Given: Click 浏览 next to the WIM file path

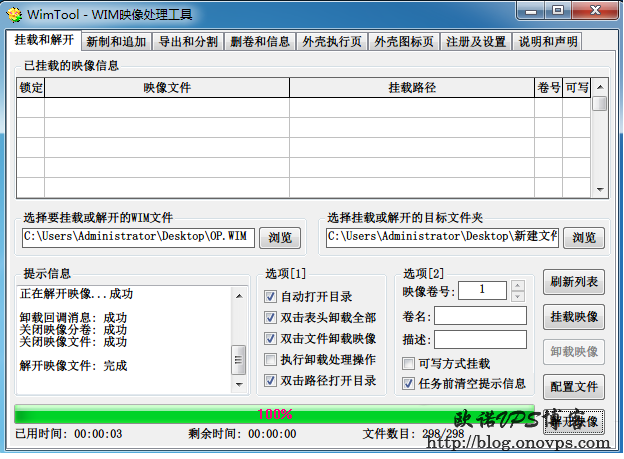Looking at the screenshot, I should [x=280, y=237].
